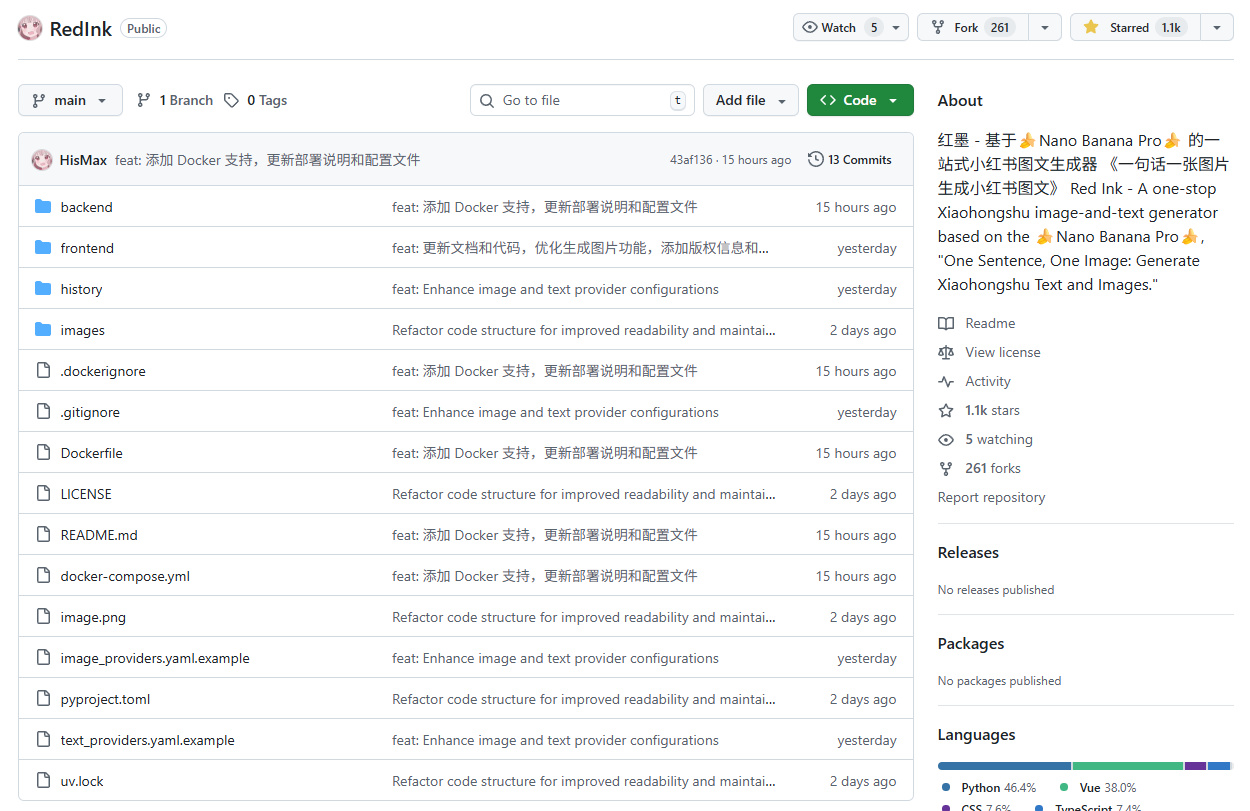Open the backend folder
This screenshot has height=811, width=1250.
[86, 207]
